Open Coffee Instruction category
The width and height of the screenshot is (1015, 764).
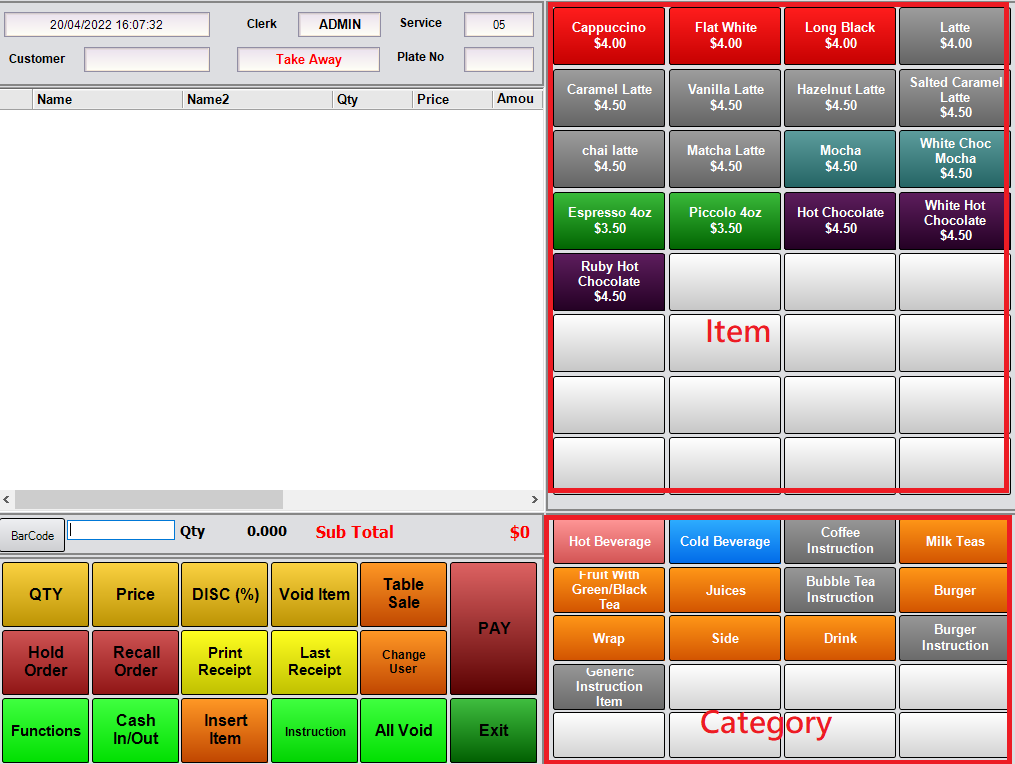tap(840, 541)
